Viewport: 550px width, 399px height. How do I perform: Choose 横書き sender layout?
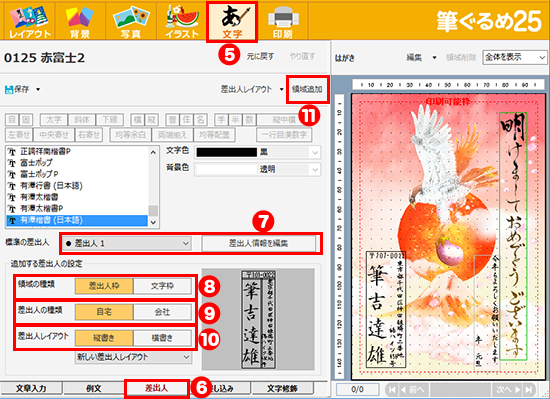point(162,338)
